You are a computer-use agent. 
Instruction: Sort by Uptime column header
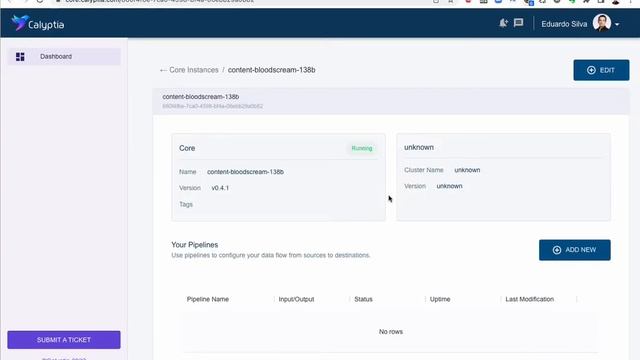pyautogui.click(x=440, y=299)
